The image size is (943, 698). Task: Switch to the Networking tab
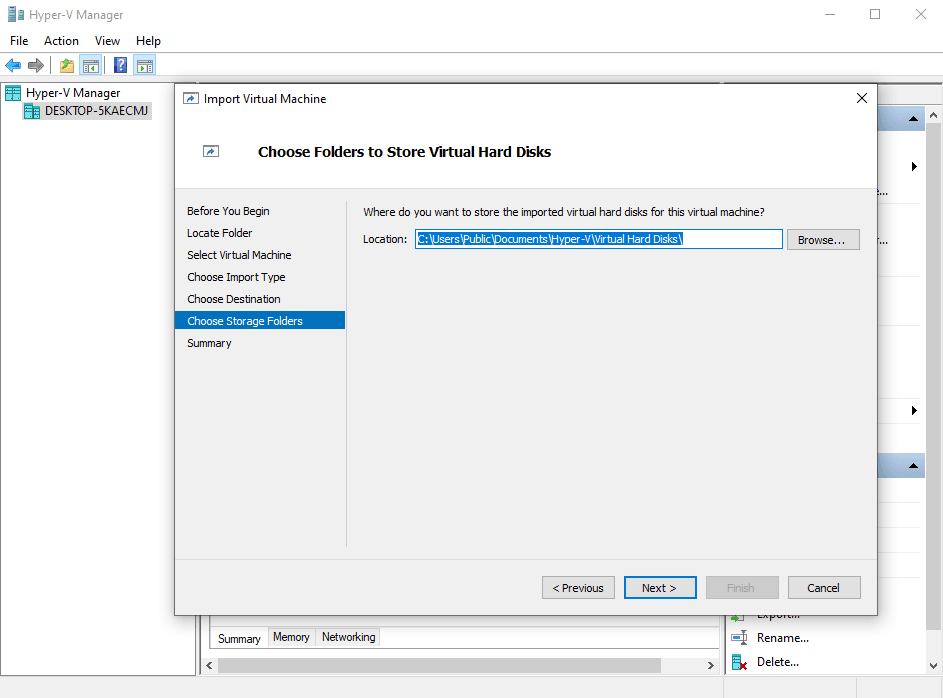click(x=348, y=637)
